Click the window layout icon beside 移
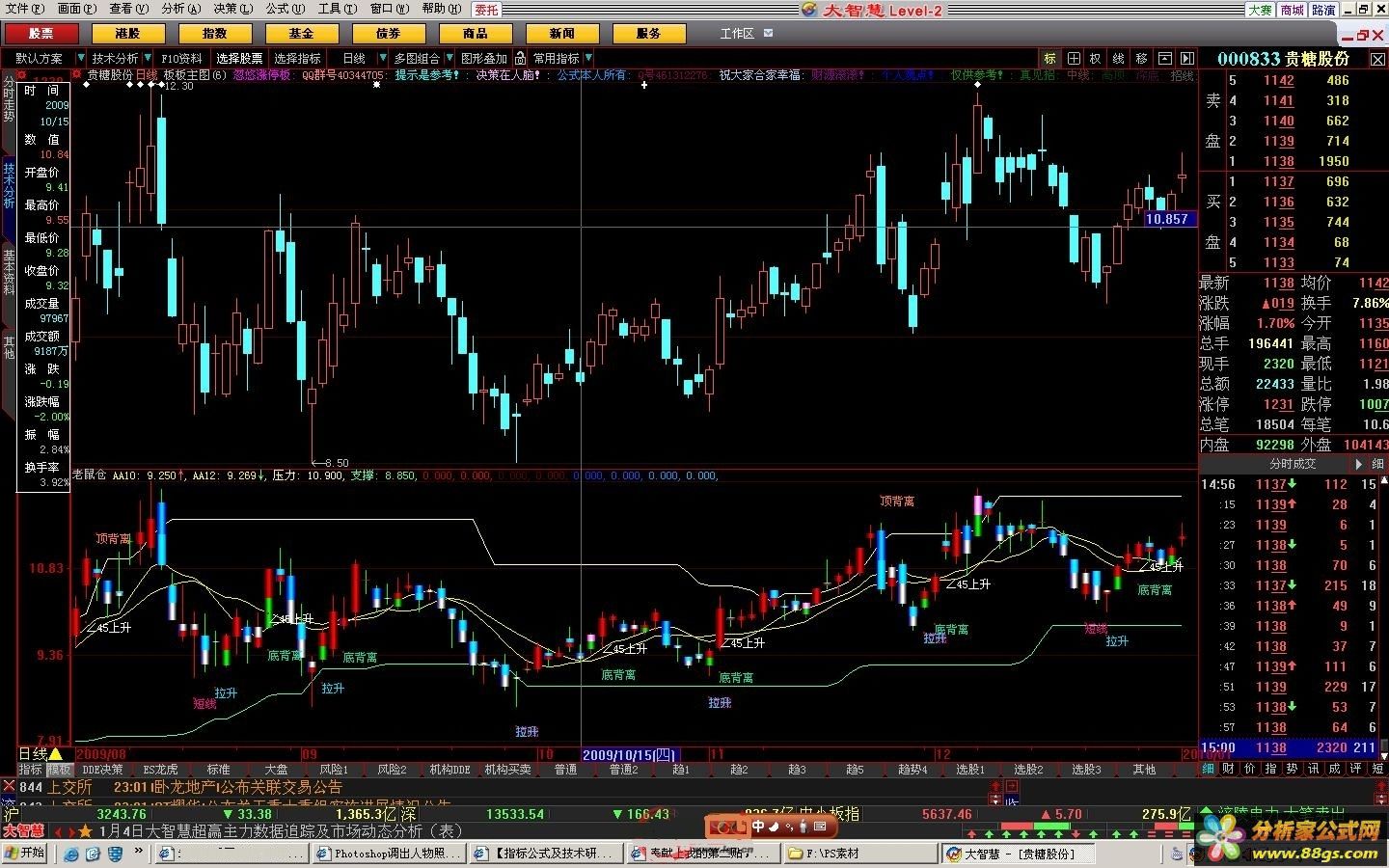Screen dimensions: 1389x868 tap(1165, 58)
